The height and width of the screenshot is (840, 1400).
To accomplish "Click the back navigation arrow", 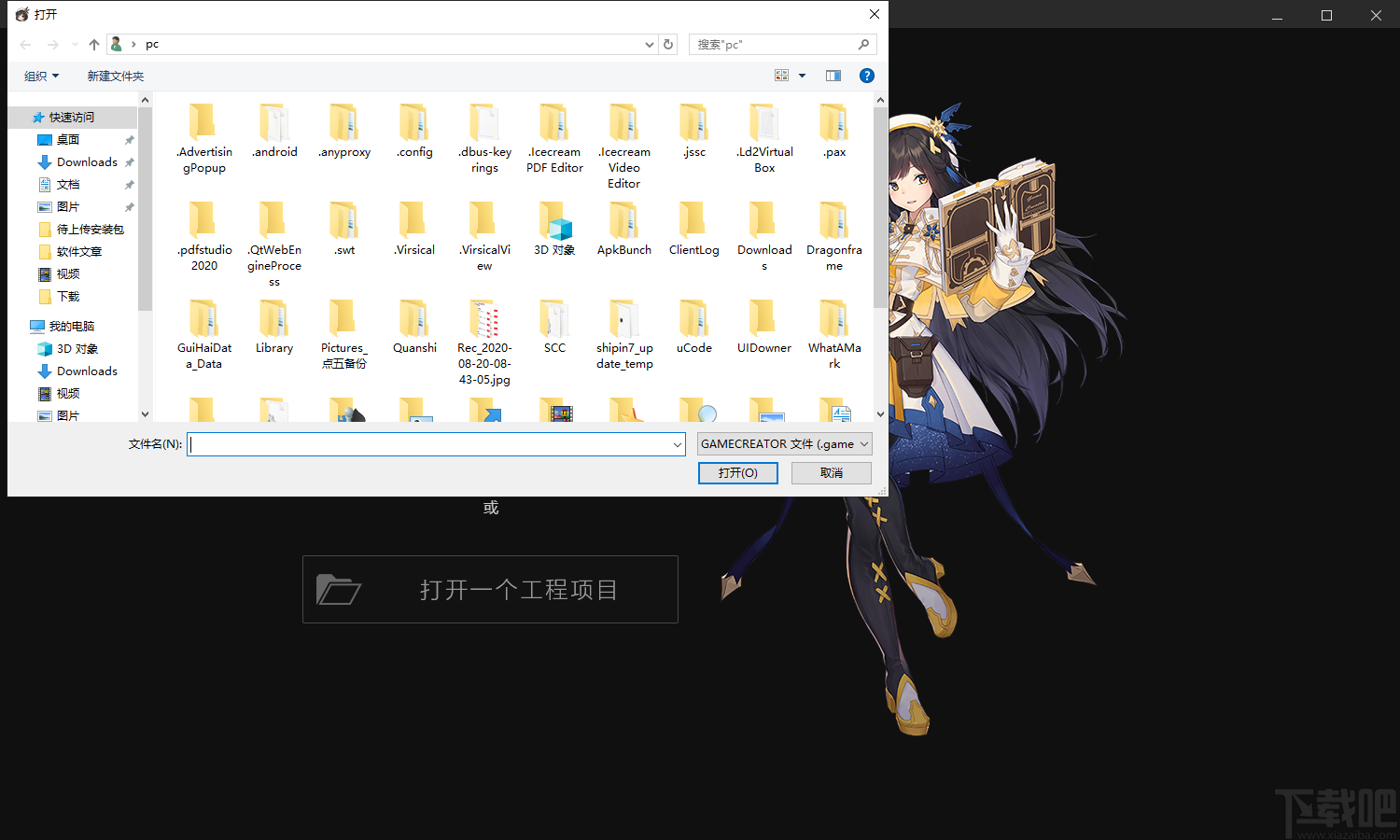I will pos(26,44).
